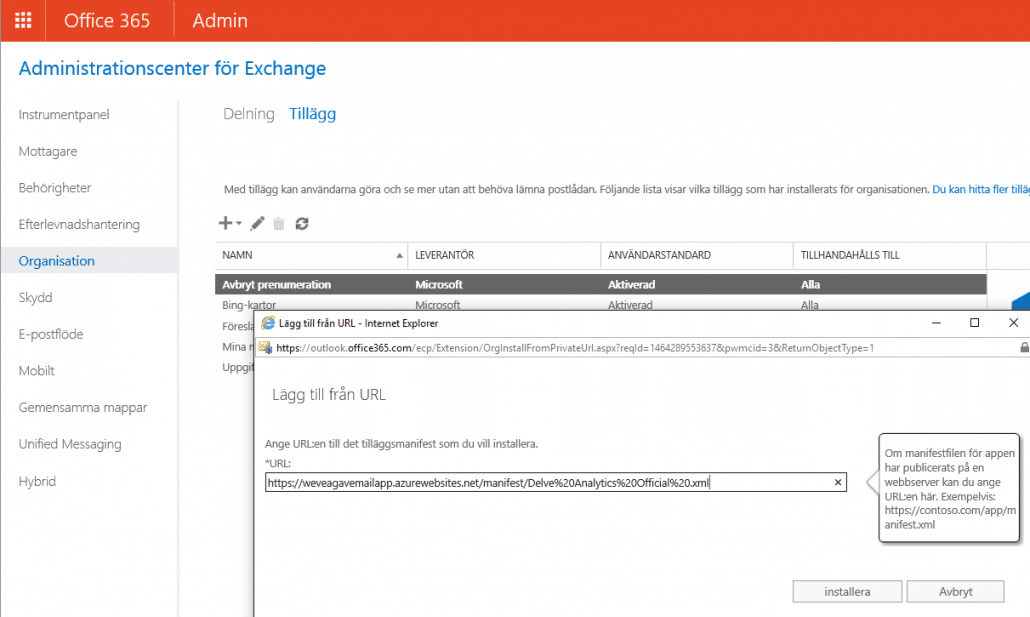Image resolution: width=1030 pixels, height=617 pixels.
Task: Click the delete trash can icon
Action: coord(279,223)
